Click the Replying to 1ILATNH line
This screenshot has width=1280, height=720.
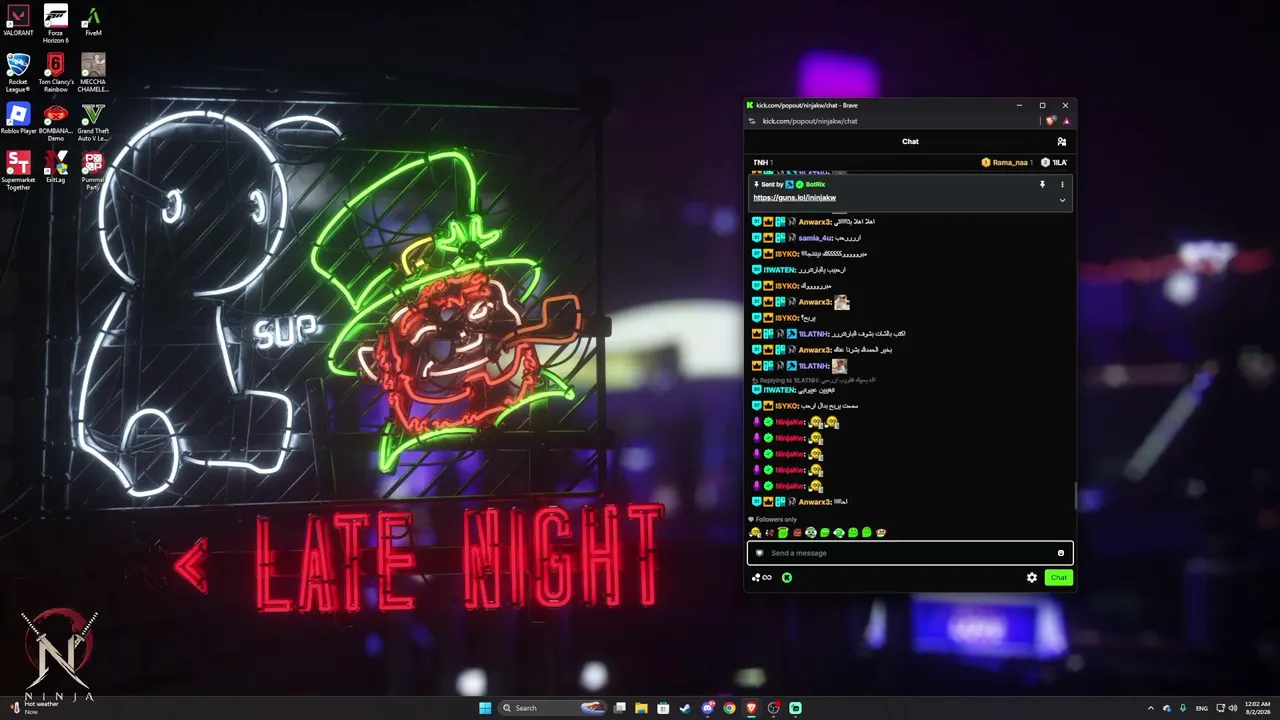(814, 381)
